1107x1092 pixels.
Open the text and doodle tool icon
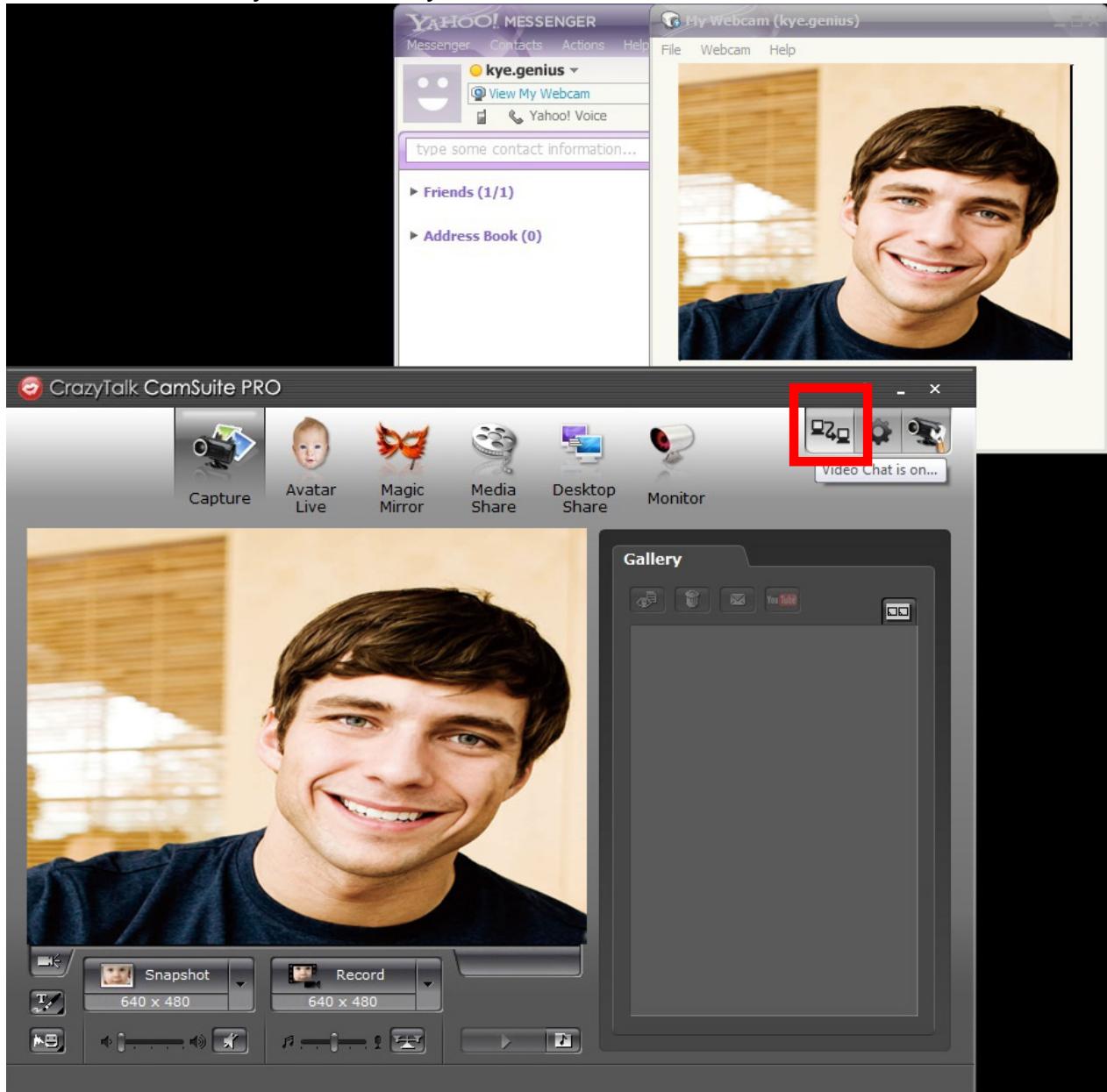pyautogui.click(x=47, y=1002)
